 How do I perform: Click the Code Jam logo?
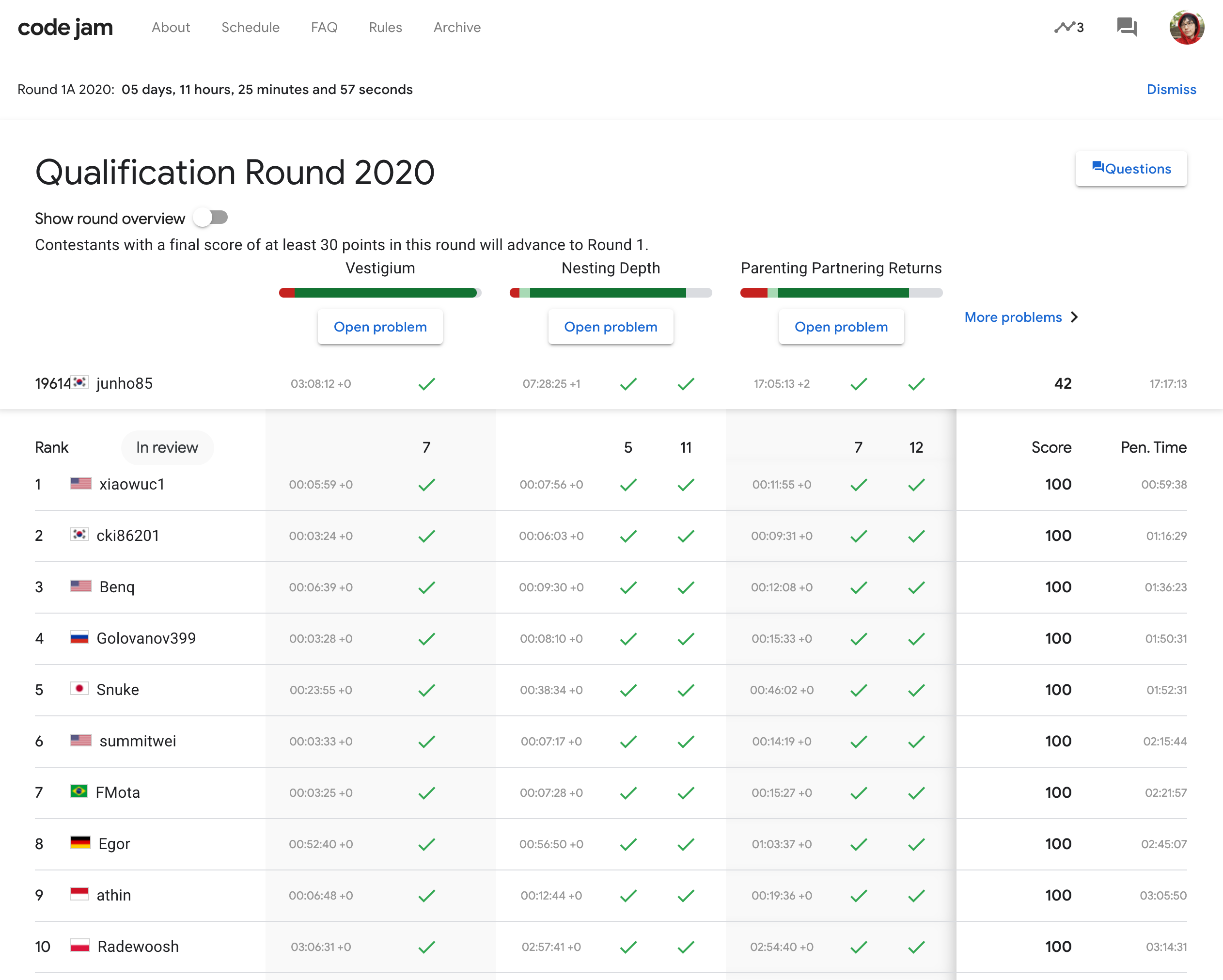tap(65, 27)
